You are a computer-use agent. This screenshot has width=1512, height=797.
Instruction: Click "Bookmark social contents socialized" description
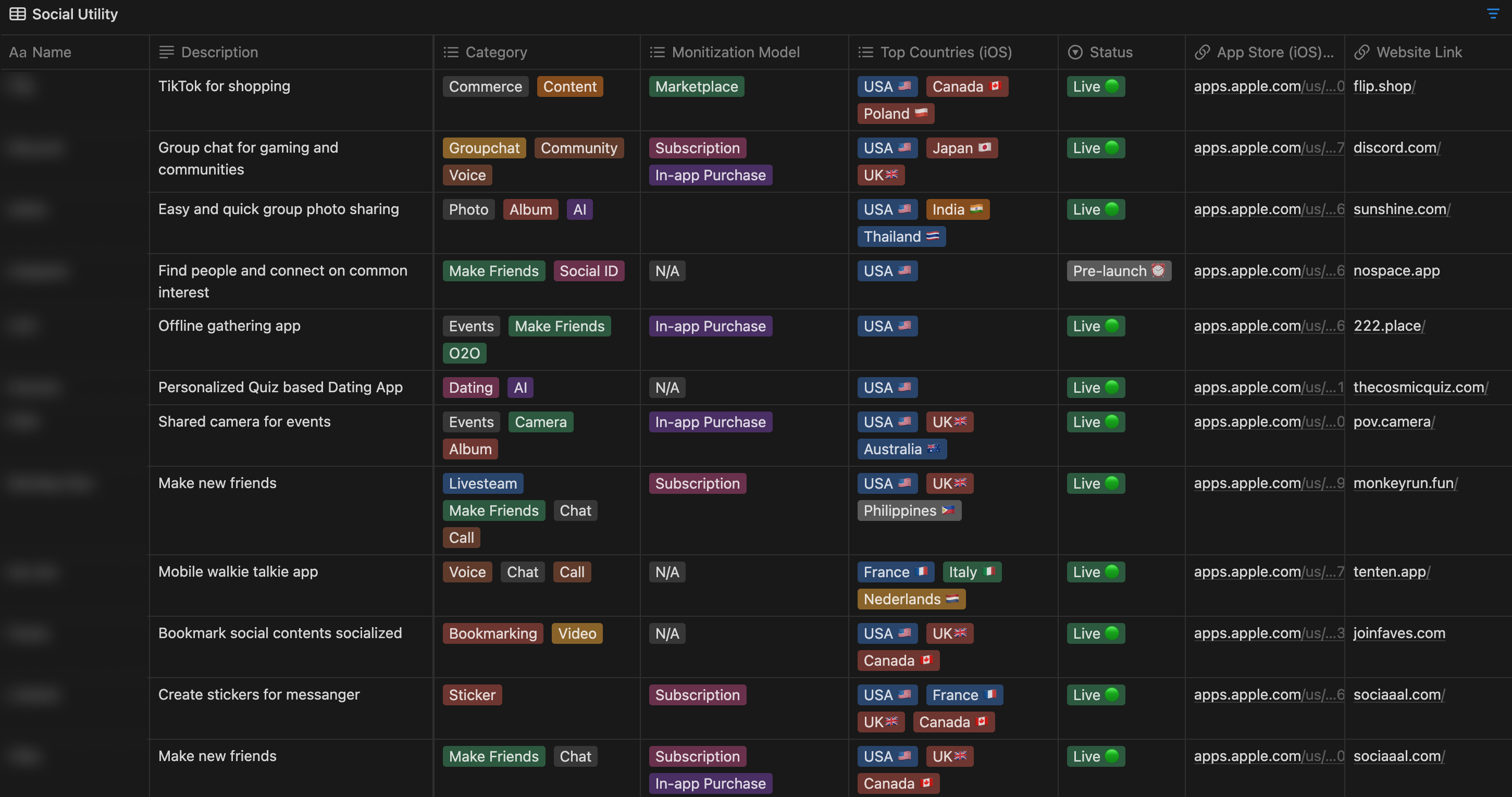point(280,633)
